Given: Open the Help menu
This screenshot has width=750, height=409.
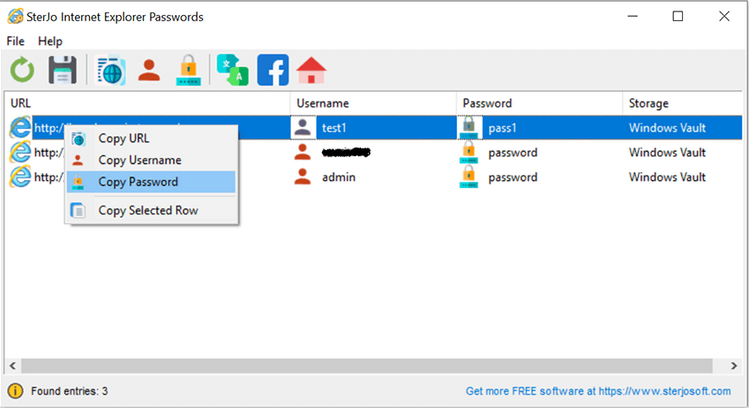Looking at the screenshot, I should (50, 41).
